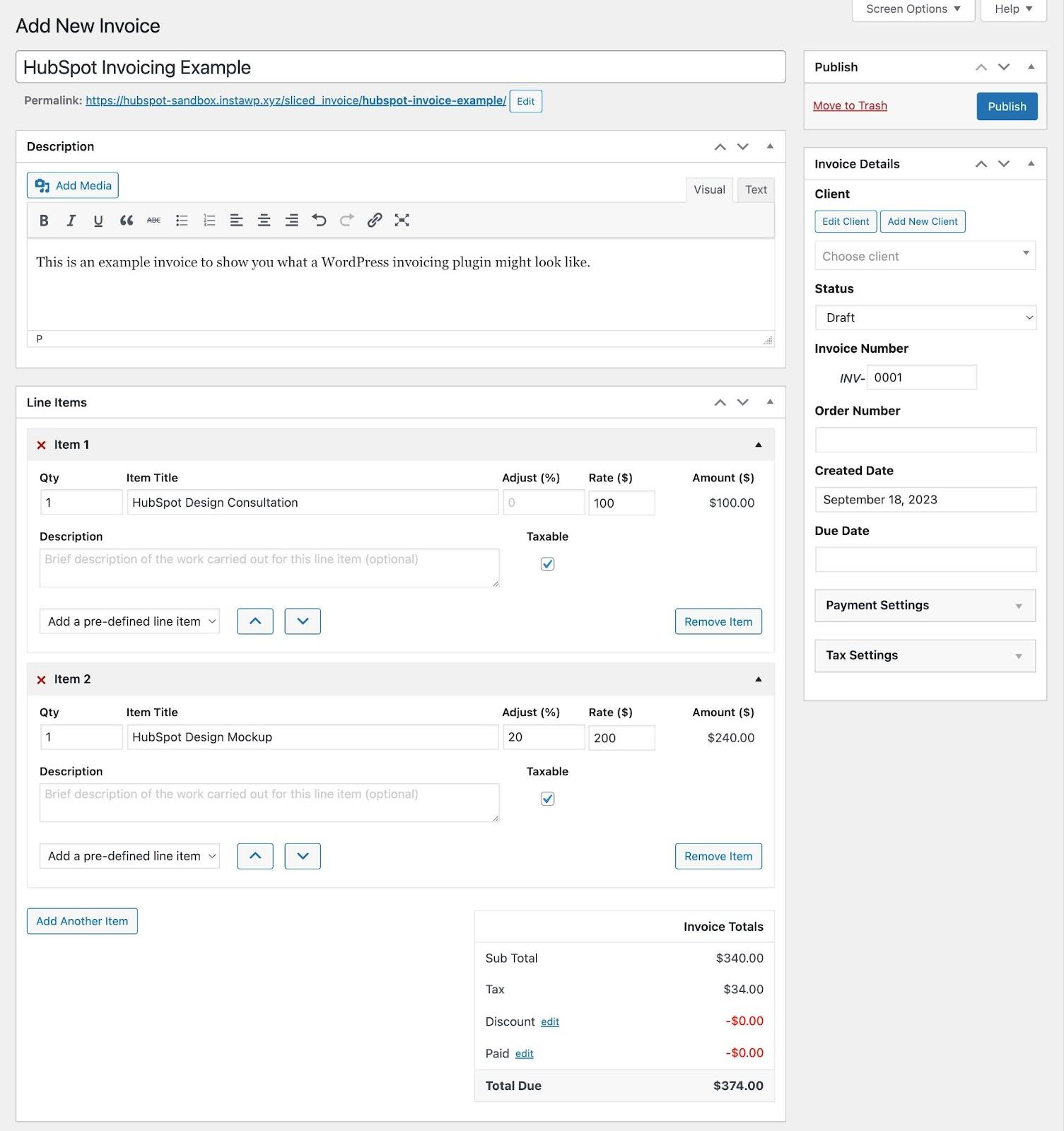The image size is (1064, 1131).
Task: Delete Item 2 with the red X
Action: tap(41, 680)
